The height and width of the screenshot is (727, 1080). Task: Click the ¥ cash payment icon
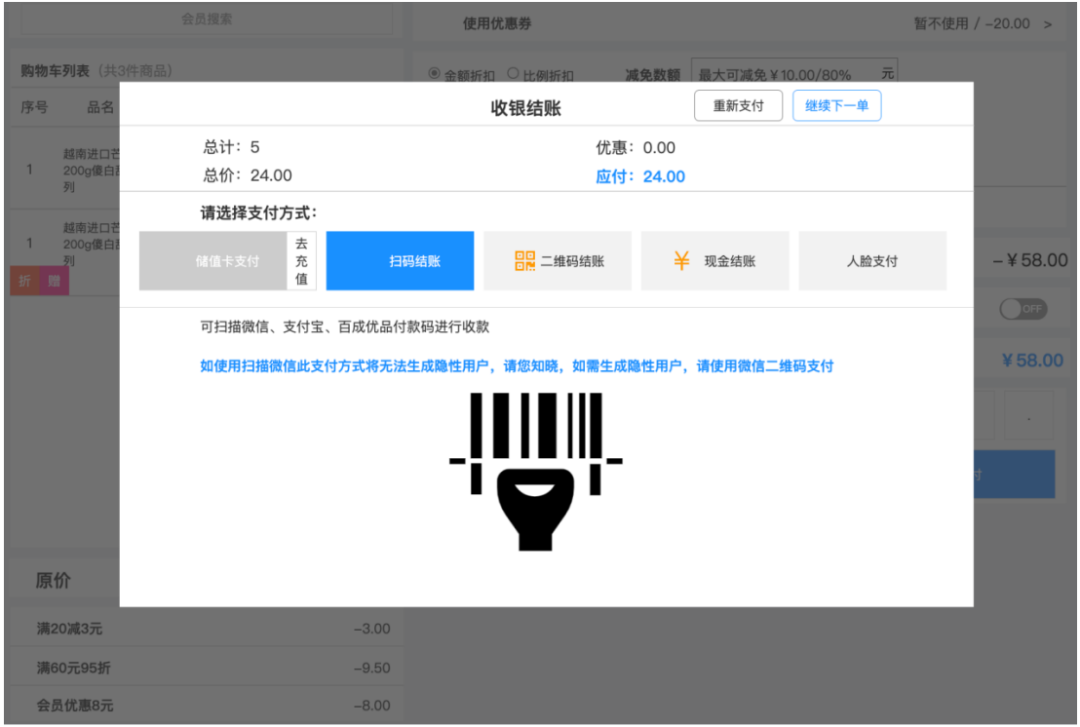click(x=683, y=260)
